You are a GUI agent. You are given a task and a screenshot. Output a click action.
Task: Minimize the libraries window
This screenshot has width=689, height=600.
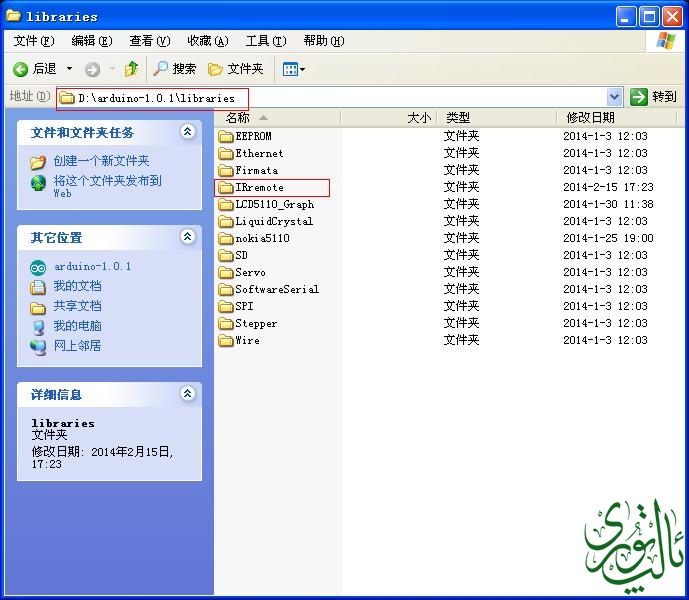625,17
